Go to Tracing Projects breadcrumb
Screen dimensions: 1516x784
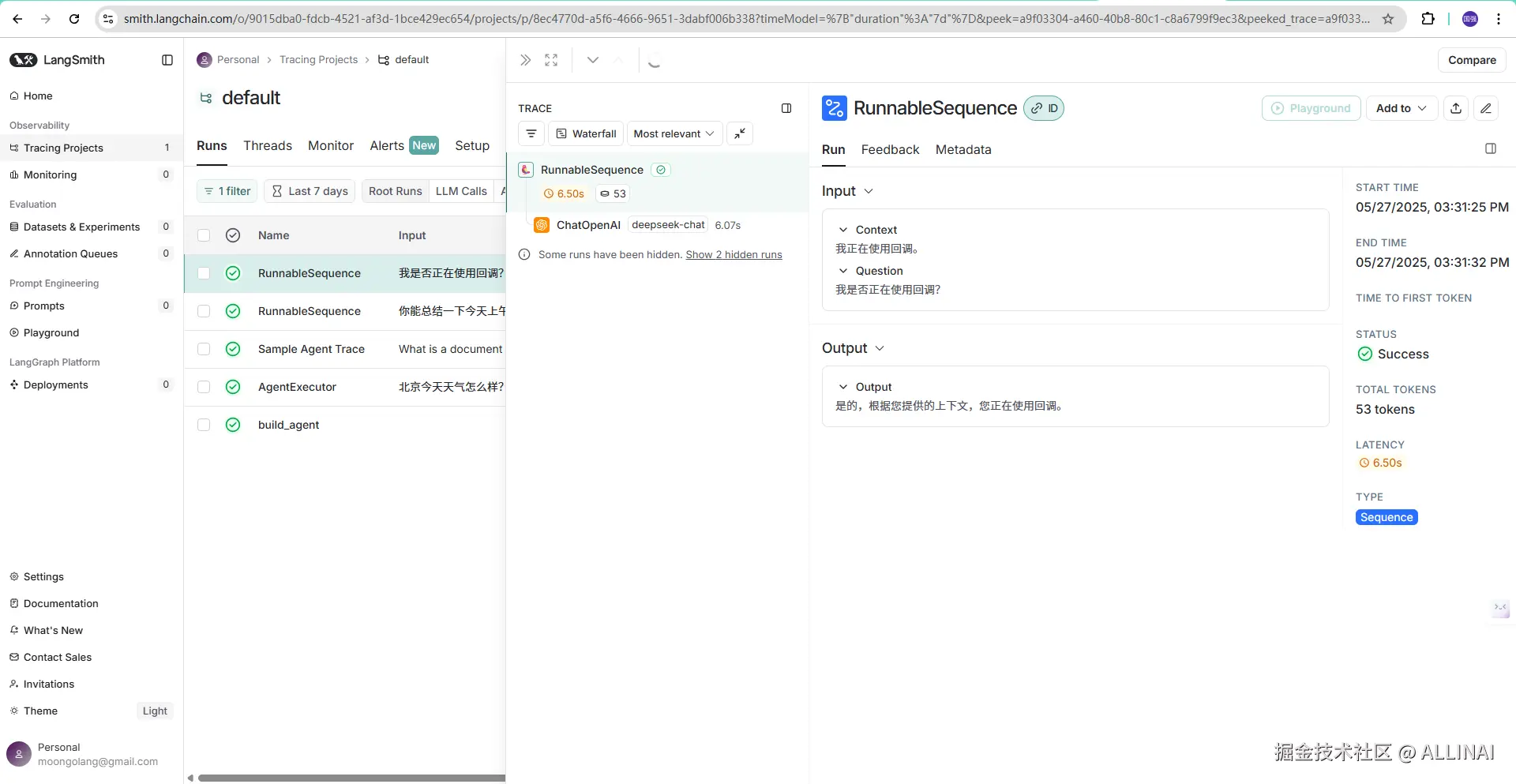(318, 60)
